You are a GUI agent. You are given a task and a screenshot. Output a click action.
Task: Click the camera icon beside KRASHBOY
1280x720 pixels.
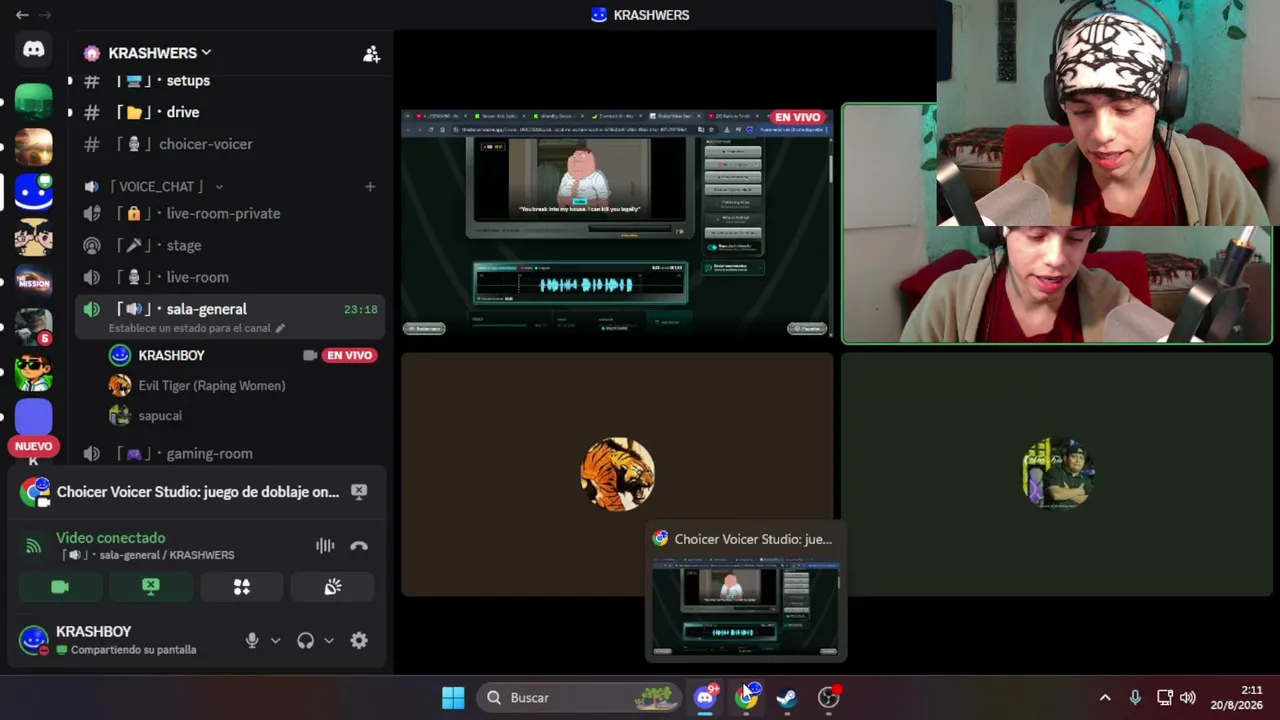coord(310,355)
